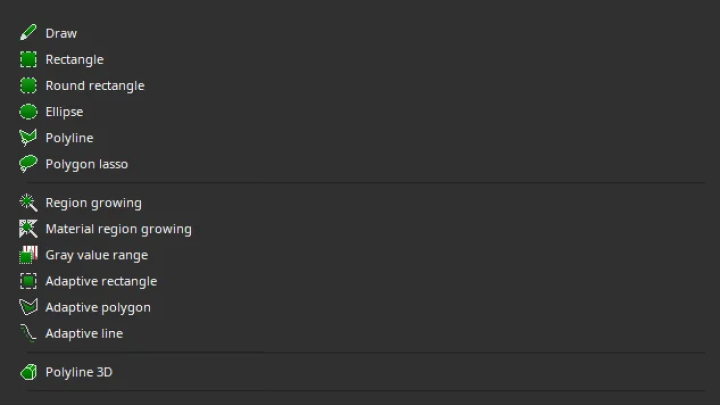Select the Polygon lasso icon
The height and width of the screenshot is (405, 720).
click(x=28, y=164)
